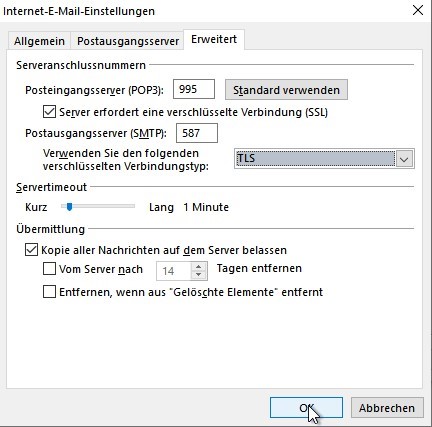
Task: Toggle the SSL encrypted connection checkbox
Action: point(49,112)
